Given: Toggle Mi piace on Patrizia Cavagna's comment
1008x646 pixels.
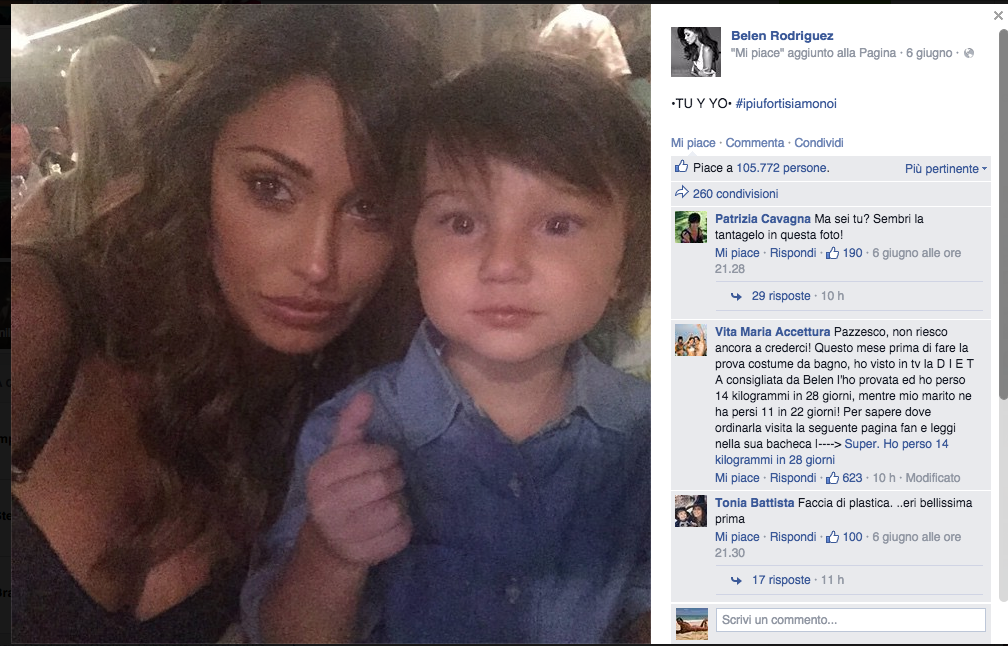Looking at the screenshot, I should click(737, 253).
